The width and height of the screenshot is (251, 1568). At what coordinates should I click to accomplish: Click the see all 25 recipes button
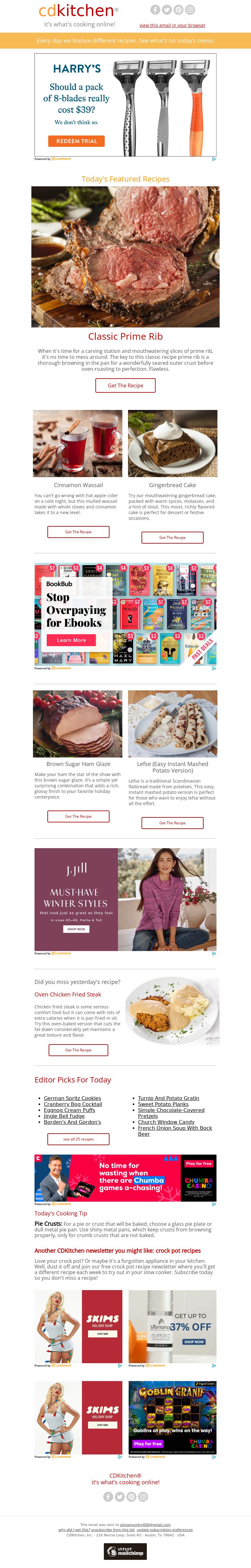tap(78, 1139)
